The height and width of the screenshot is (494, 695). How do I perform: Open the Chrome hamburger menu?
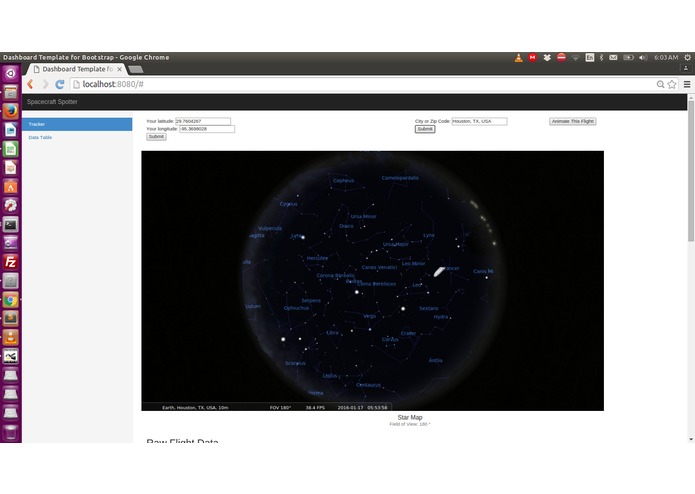[687, 84]
